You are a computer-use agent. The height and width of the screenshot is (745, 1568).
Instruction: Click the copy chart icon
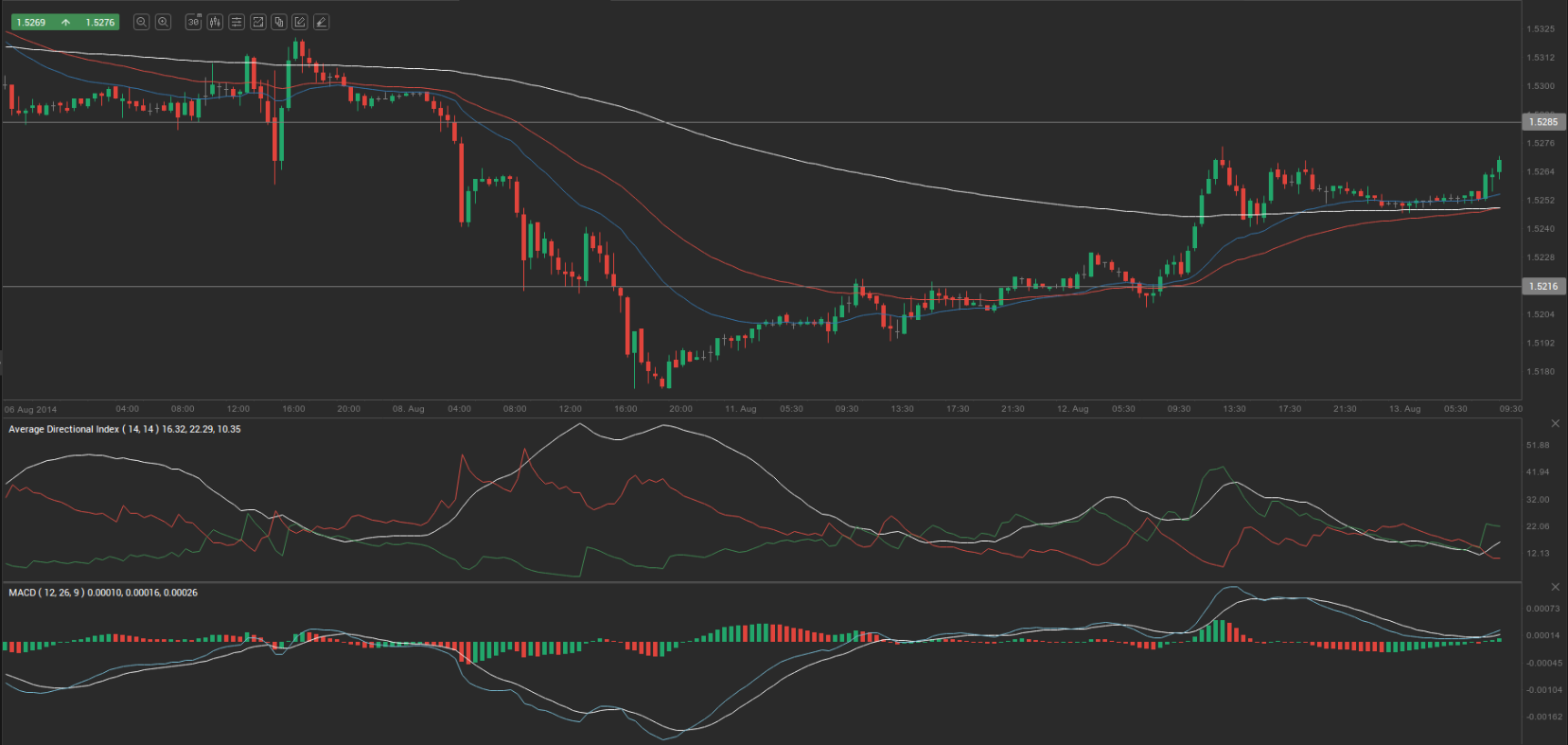[x=279, y=22]
